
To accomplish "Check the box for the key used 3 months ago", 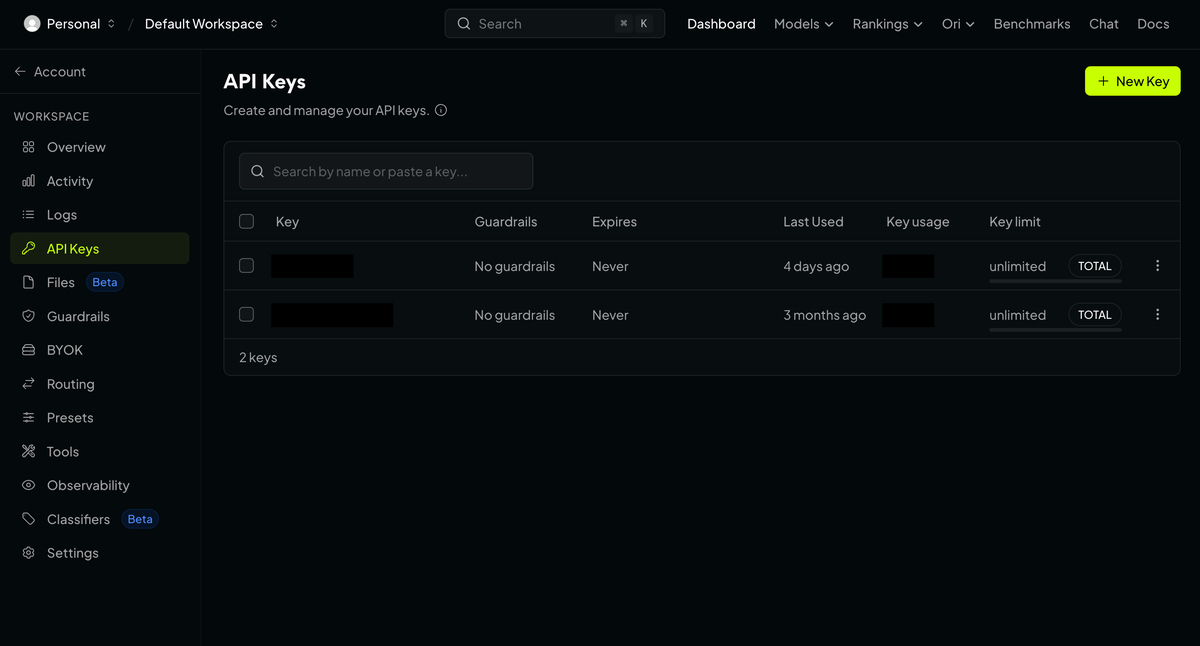I will [x=247, y=314].
